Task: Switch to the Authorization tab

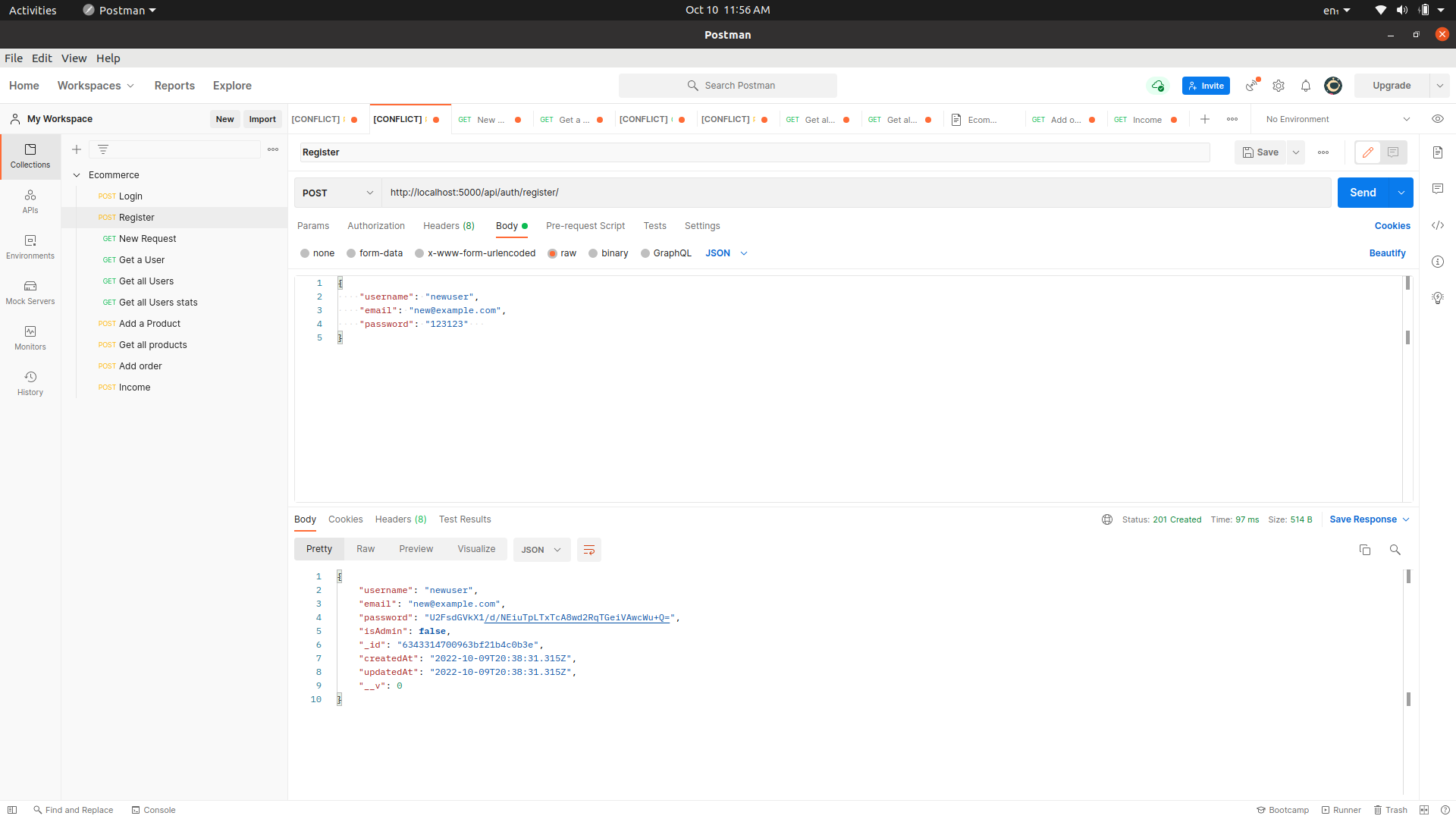Action: (376, 226)
